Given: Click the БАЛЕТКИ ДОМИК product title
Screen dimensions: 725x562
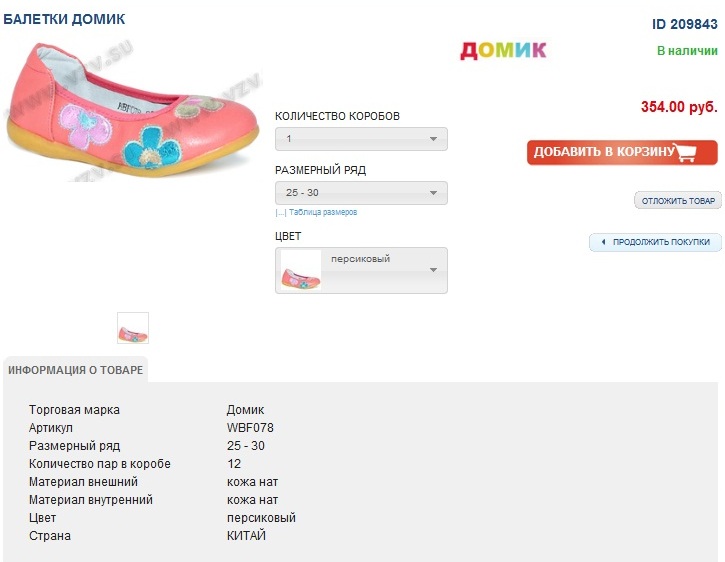Looking at the screenshot, I should [x=64, y=20].
